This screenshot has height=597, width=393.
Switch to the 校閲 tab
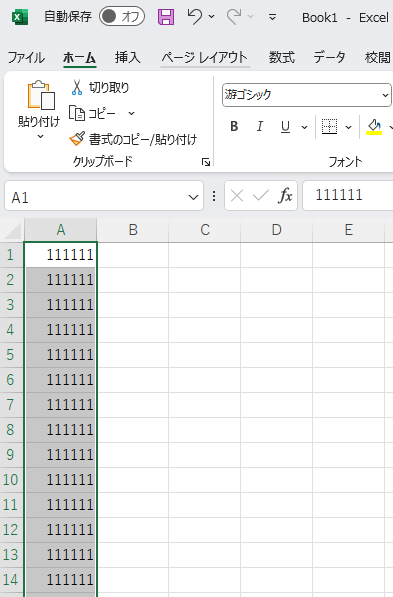click(378, 57)
